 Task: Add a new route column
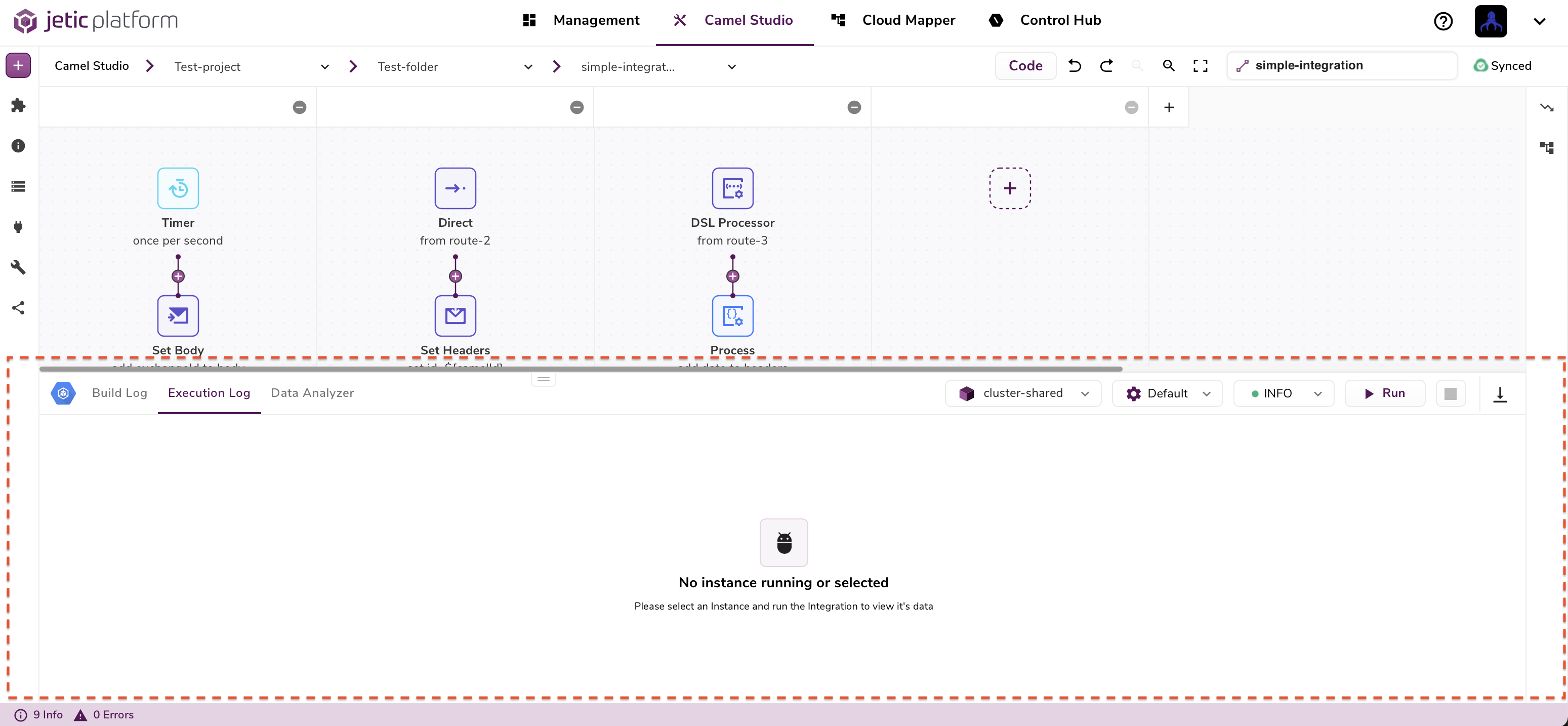[x=1169, y=107]
